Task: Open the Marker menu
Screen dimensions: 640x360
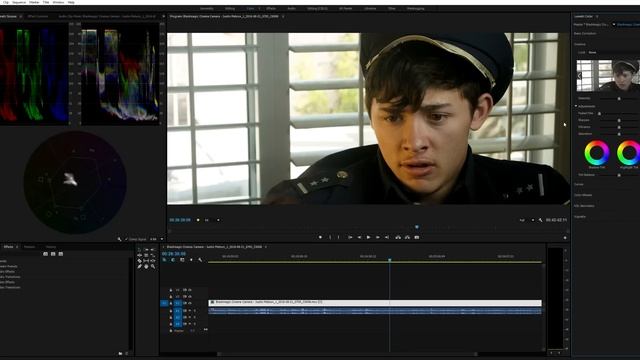Action: pos(34,2)
